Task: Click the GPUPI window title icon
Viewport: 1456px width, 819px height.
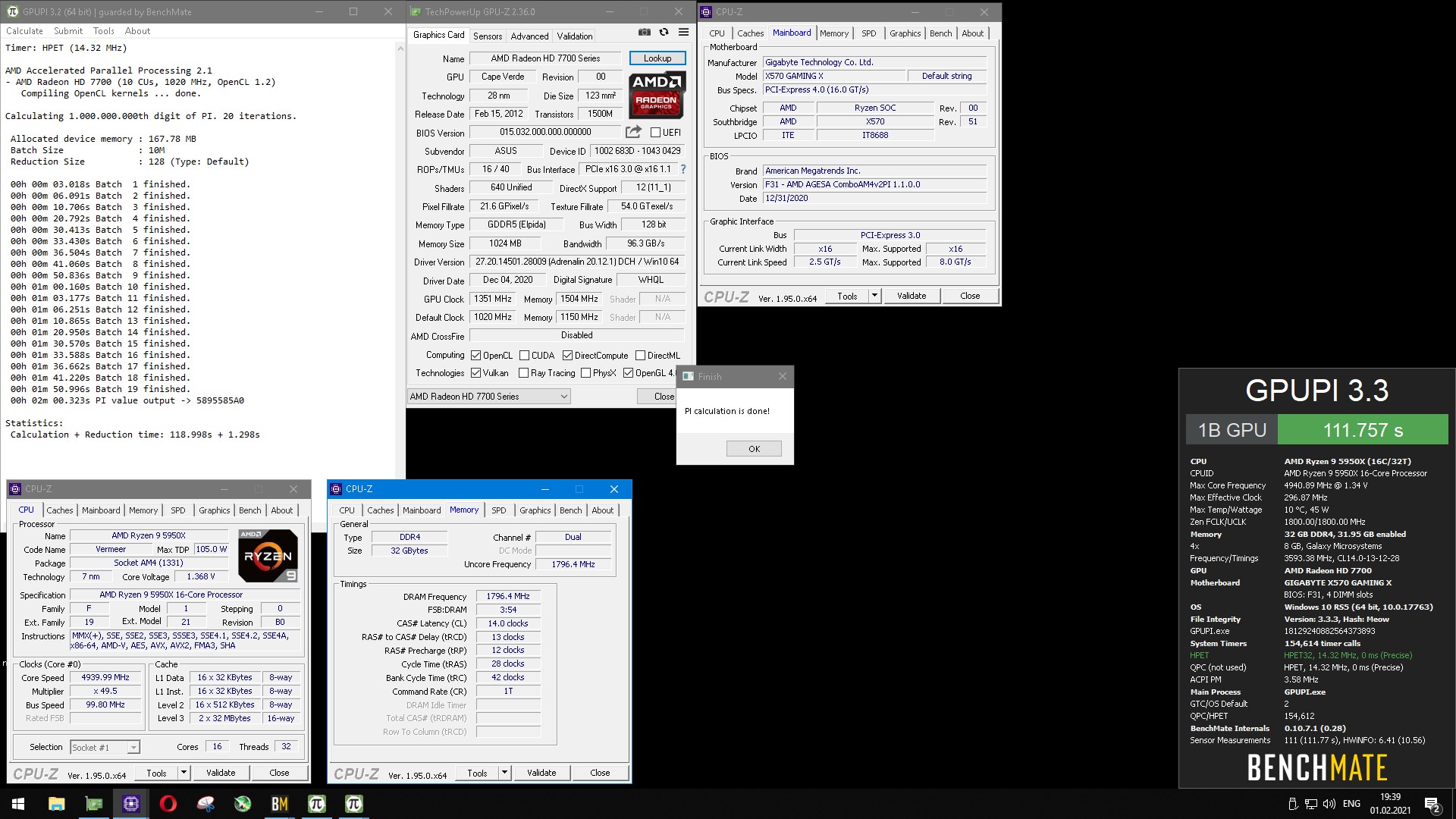Action: coord(12,11)
